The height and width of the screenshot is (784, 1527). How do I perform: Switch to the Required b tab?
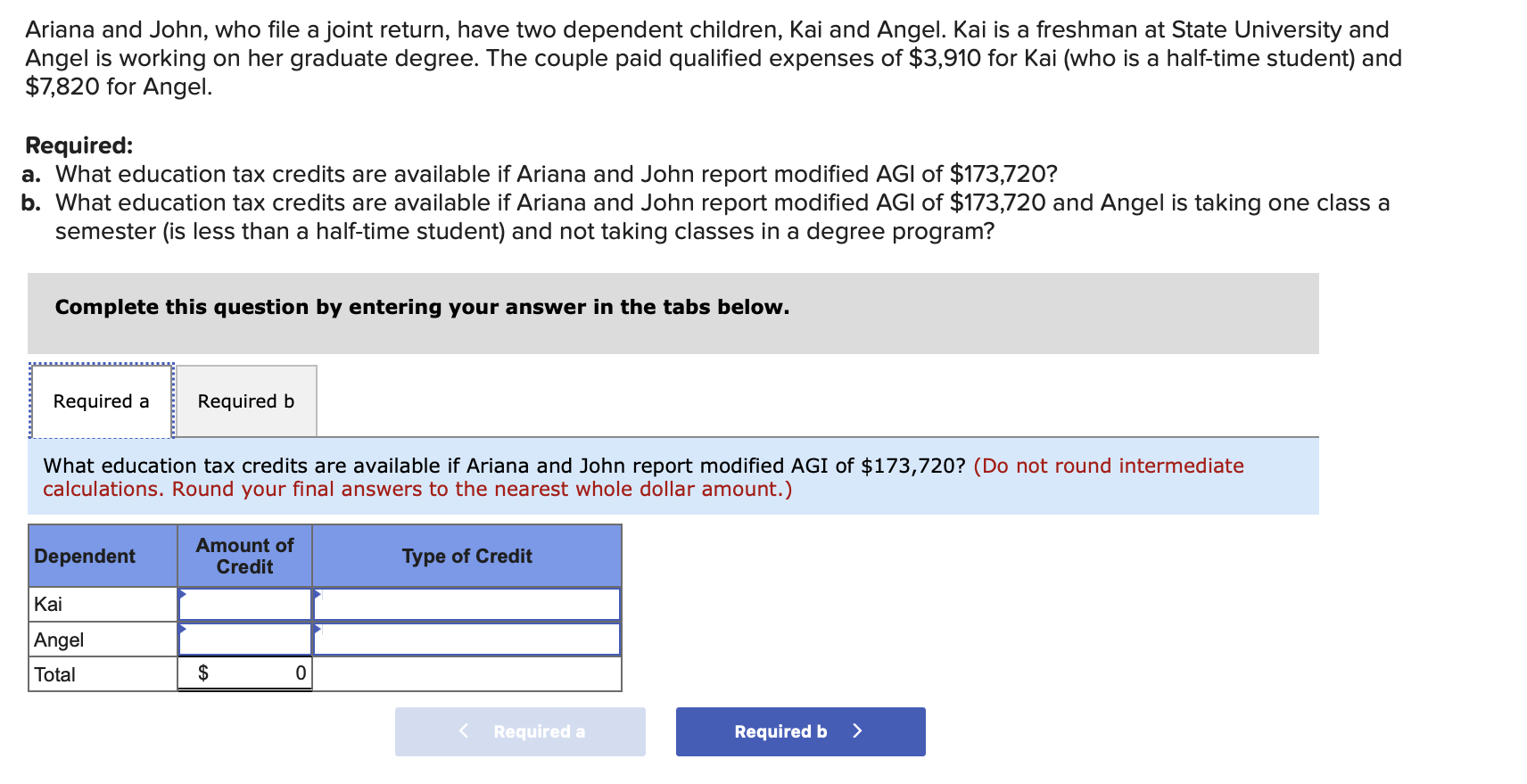(246, 401)
